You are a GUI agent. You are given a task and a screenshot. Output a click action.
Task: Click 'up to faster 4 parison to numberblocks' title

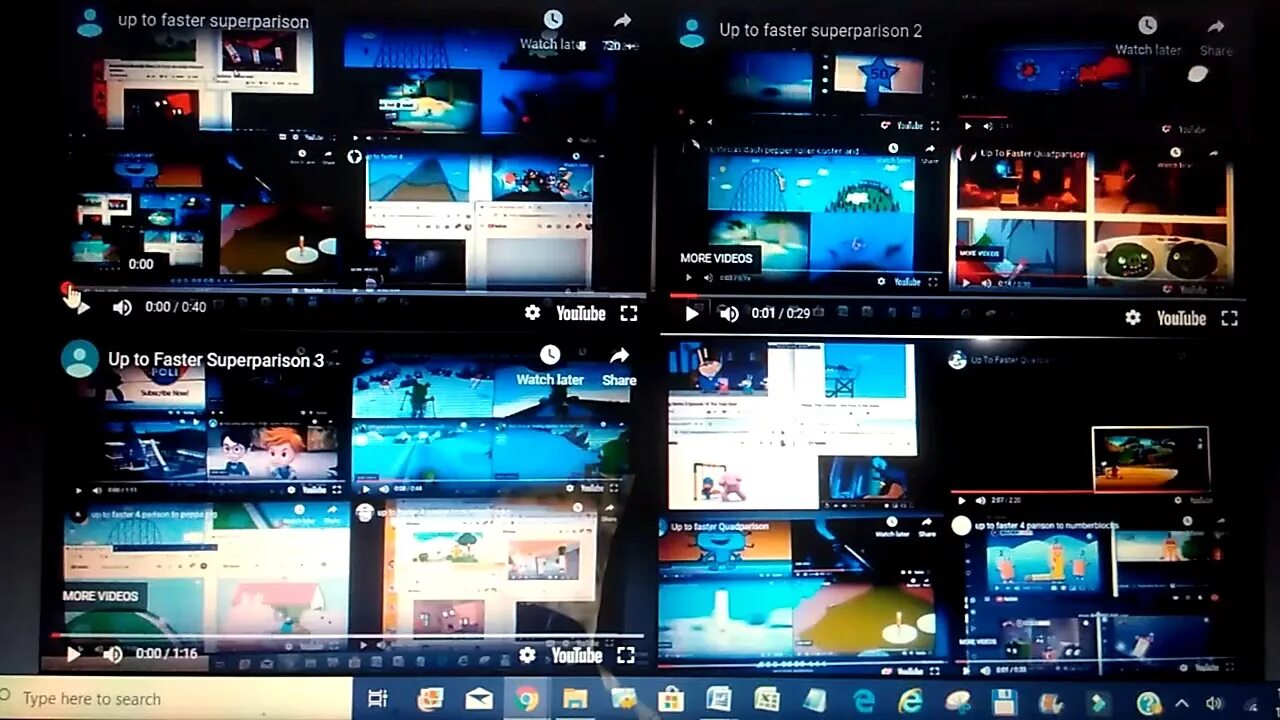(x=1046, y=525)
